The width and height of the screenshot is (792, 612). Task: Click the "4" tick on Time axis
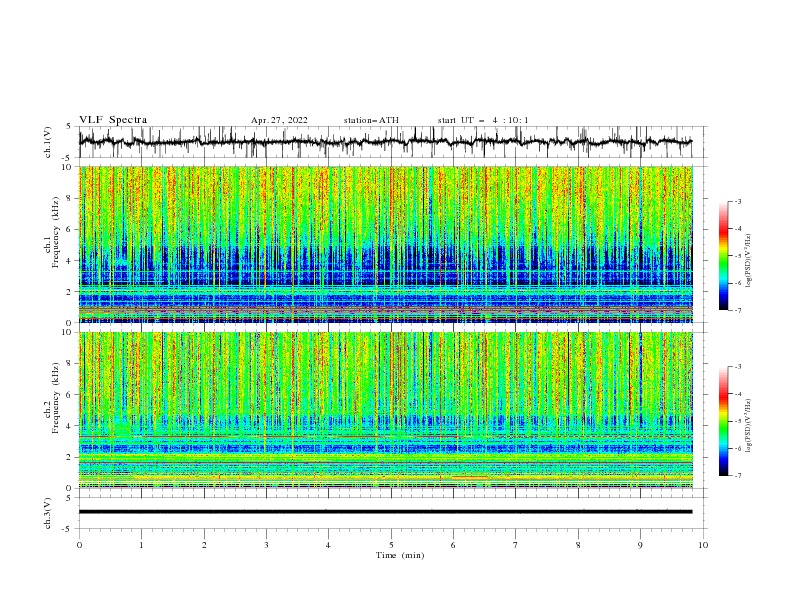[328, 545]
